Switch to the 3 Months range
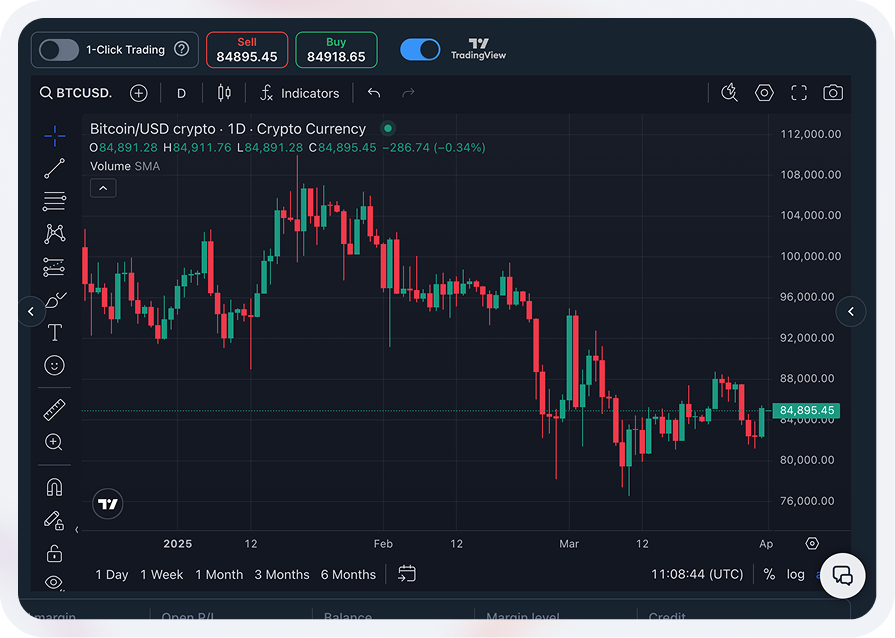Screen dimensions: 895x638 [x=282, y=575]
